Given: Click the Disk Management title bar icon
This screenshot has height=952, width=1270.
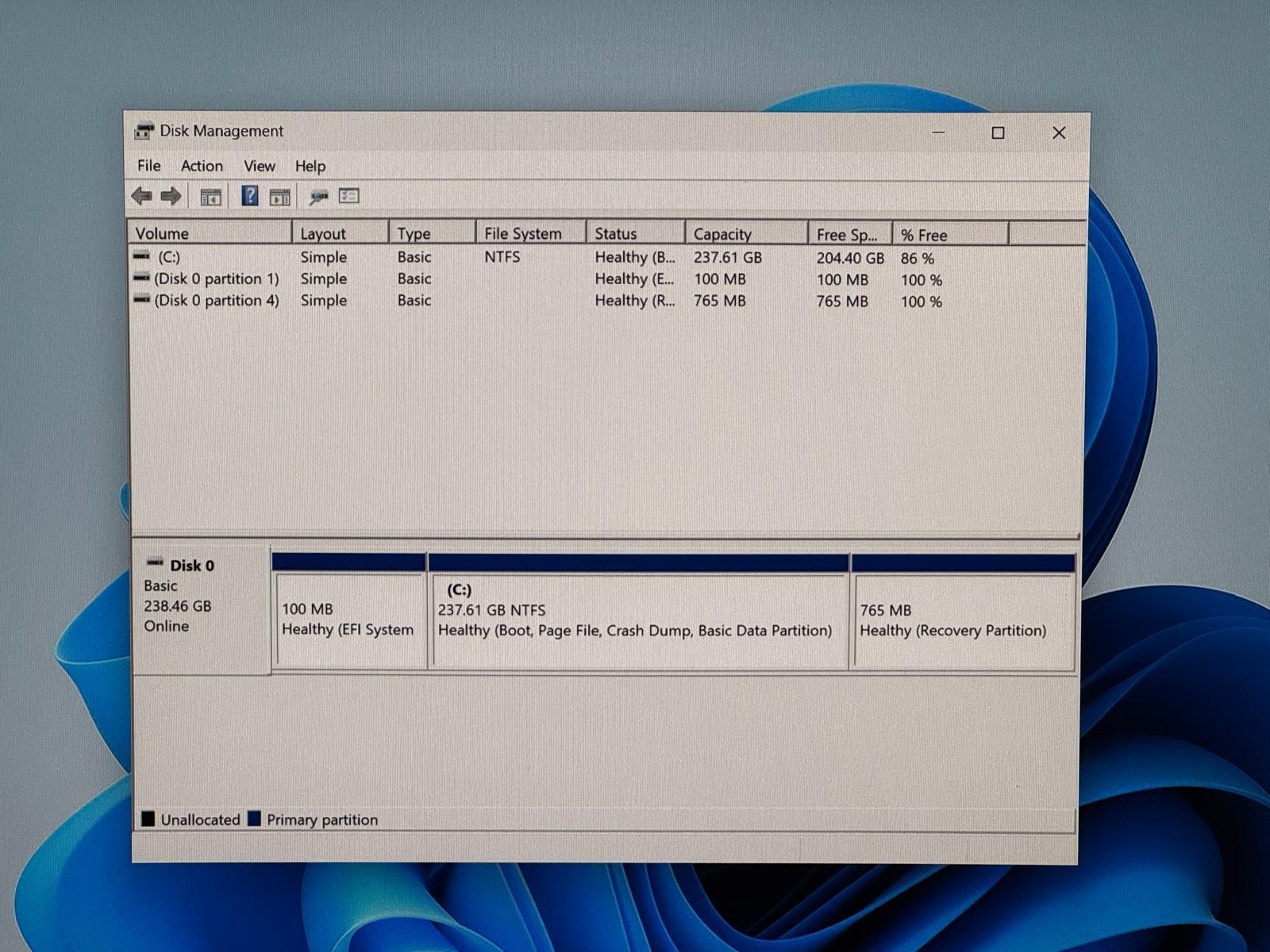Looking at the screenshot, I should coord(144,131).
